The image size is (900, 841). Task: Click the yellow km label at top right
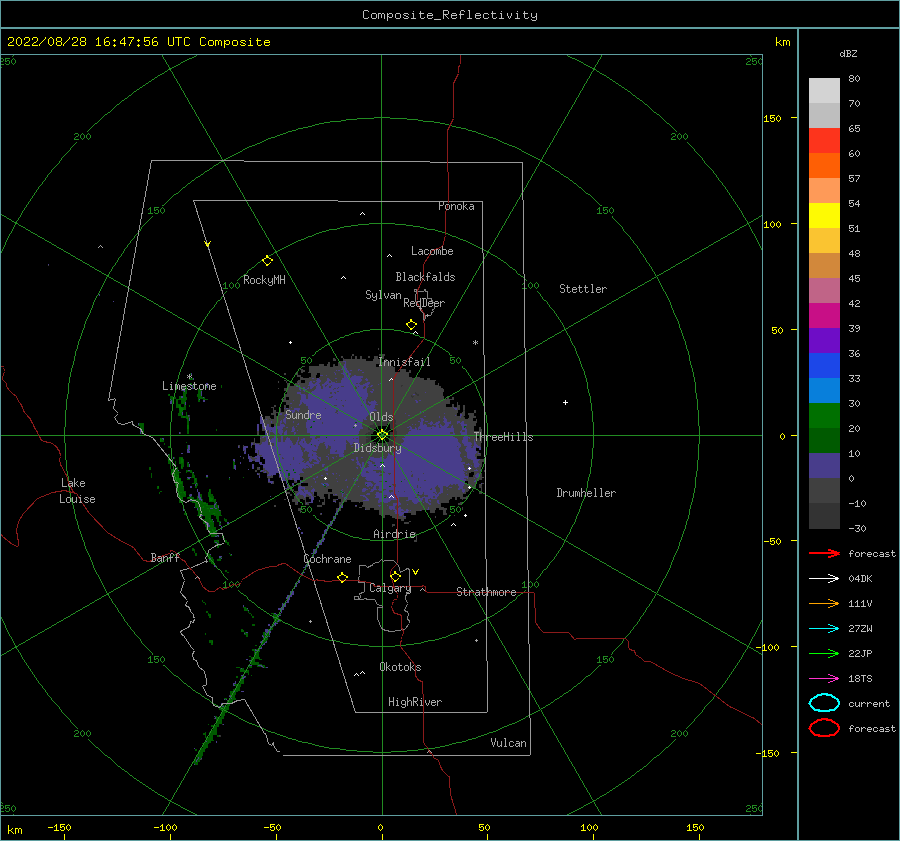[782, 42]
